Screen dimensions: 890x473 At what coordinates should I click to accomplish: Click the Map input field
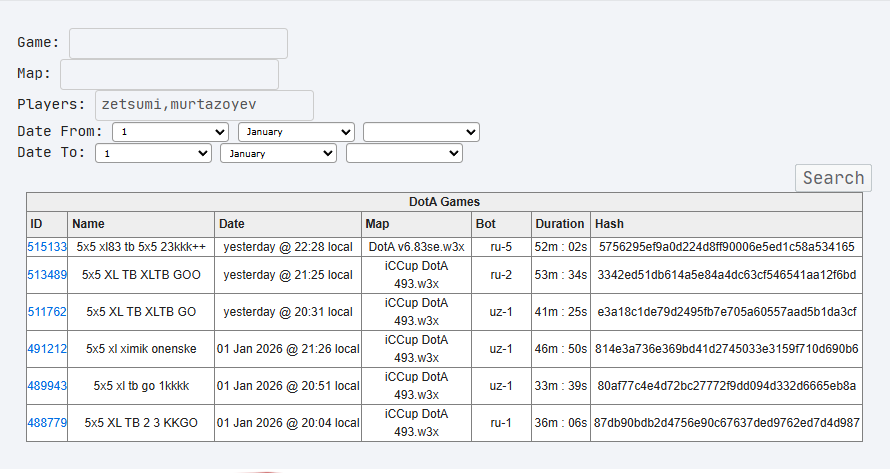(169, 74)
